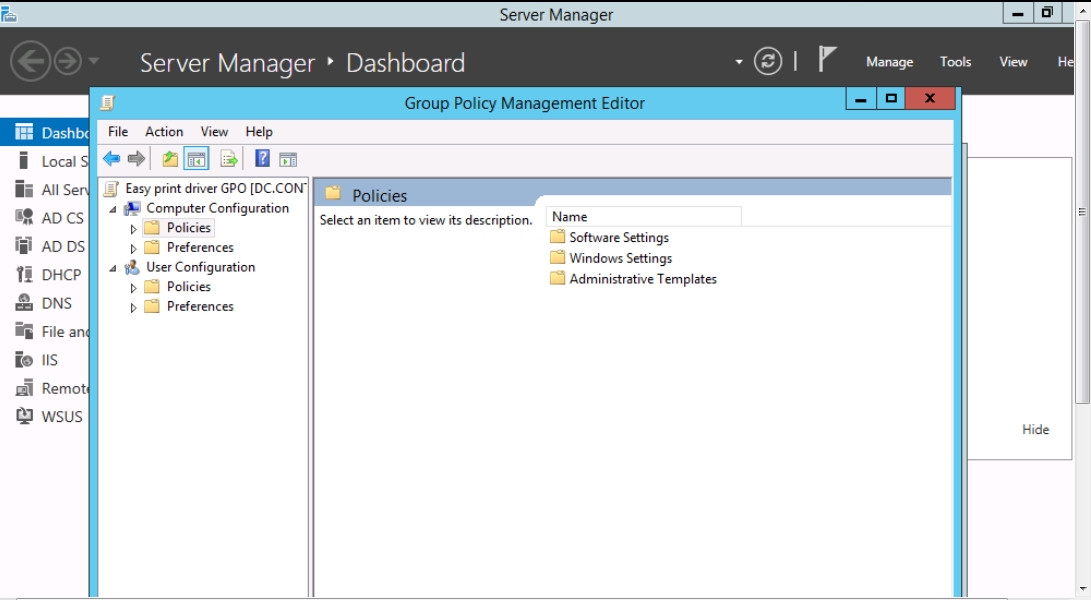Open the notifications flag in Server Manager
The image size is (1091, 600).
point(826,60)
